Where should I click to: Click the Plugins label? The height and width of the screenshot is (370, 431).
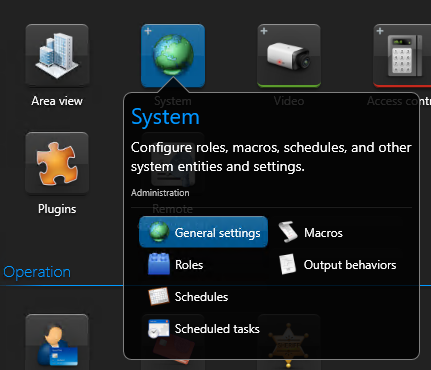coord(57,209)
